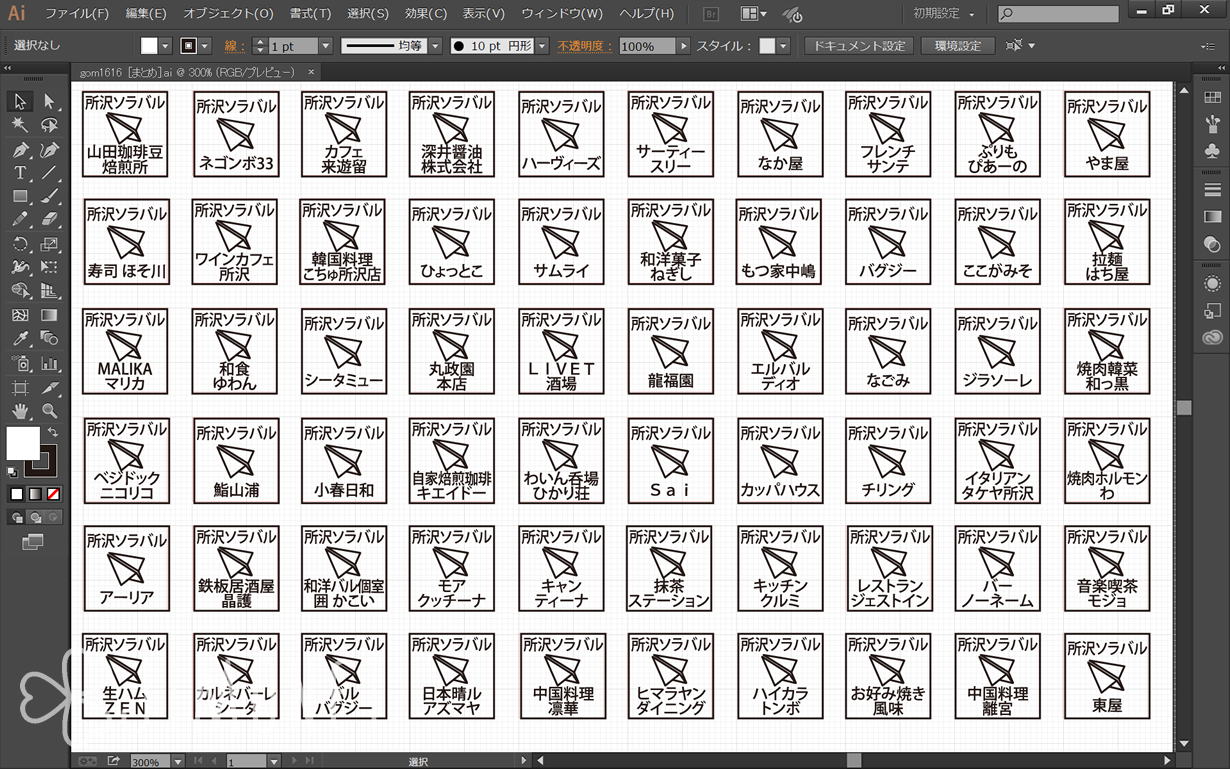Open the ファイル(F) menu
The width and height of the screenshot is (1230, 769).
[x=77, y=14]
